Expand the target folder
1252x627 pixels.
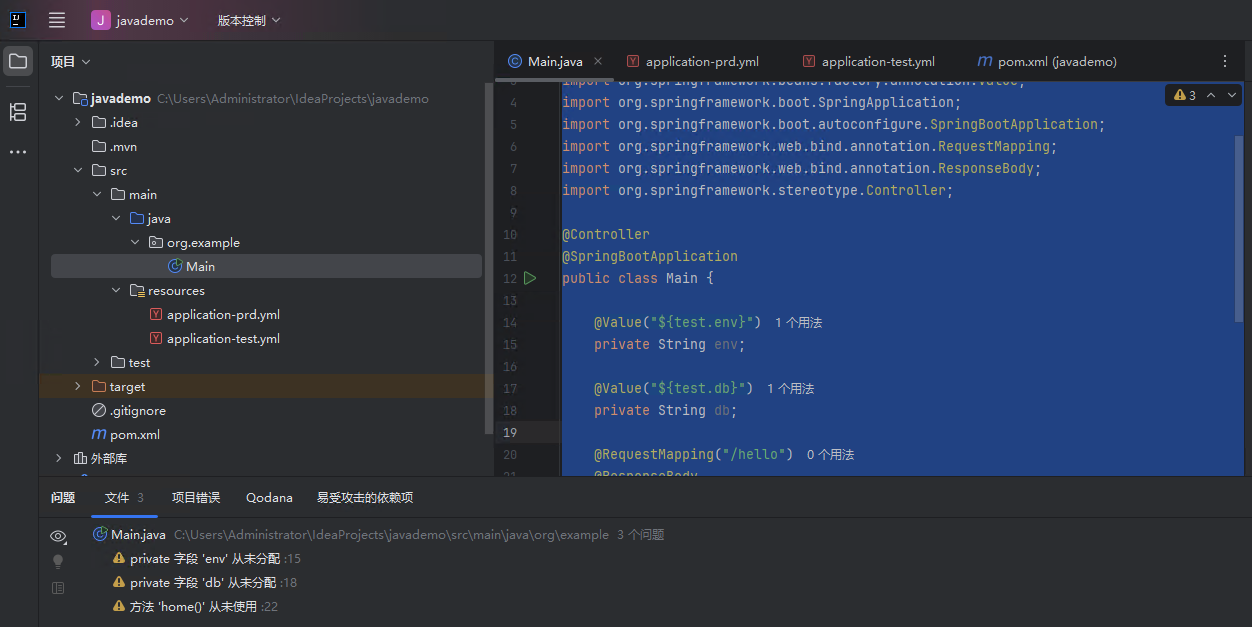click(78, 387)
